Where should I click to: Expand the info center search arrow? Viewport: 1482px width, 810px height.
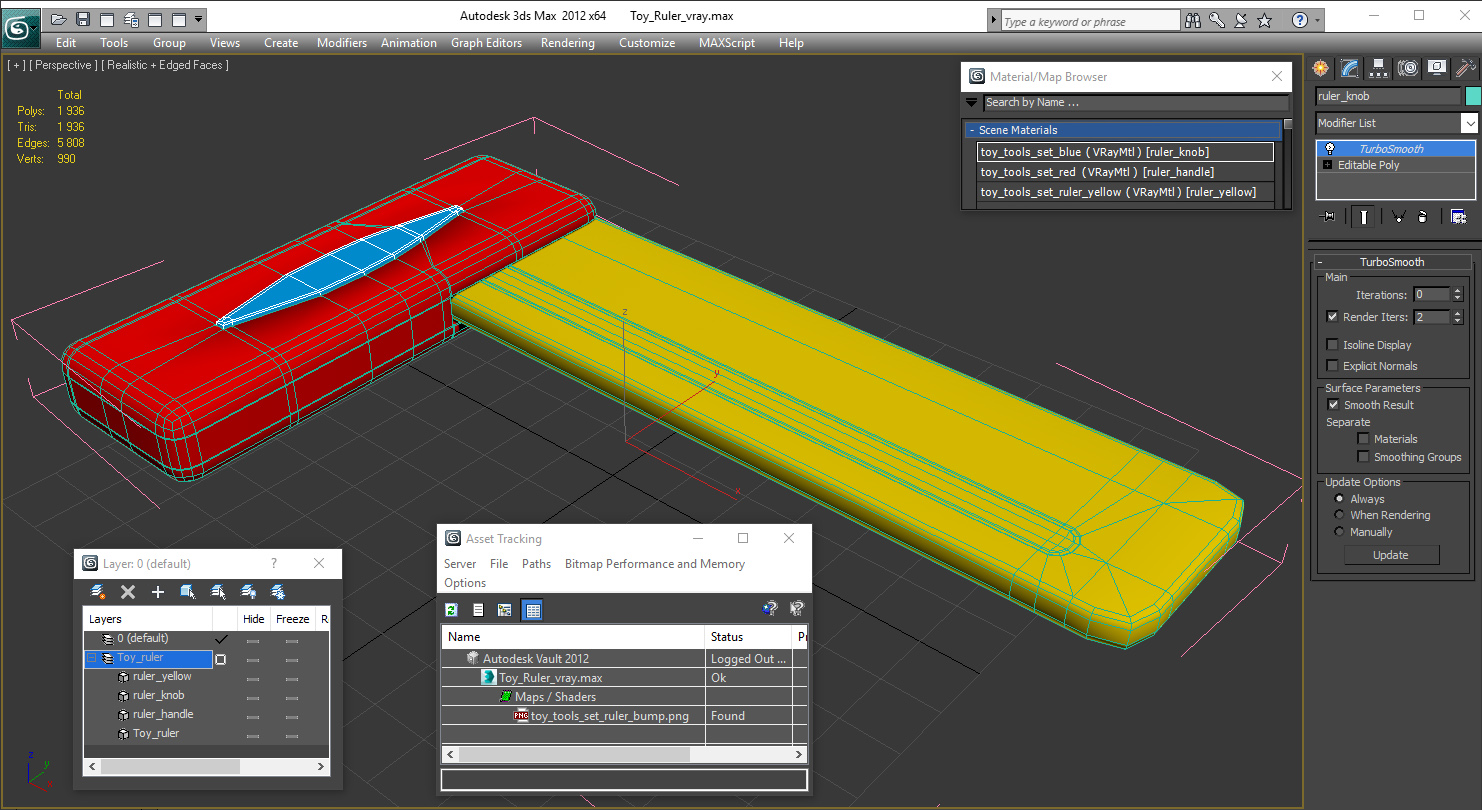coord(993,20)
